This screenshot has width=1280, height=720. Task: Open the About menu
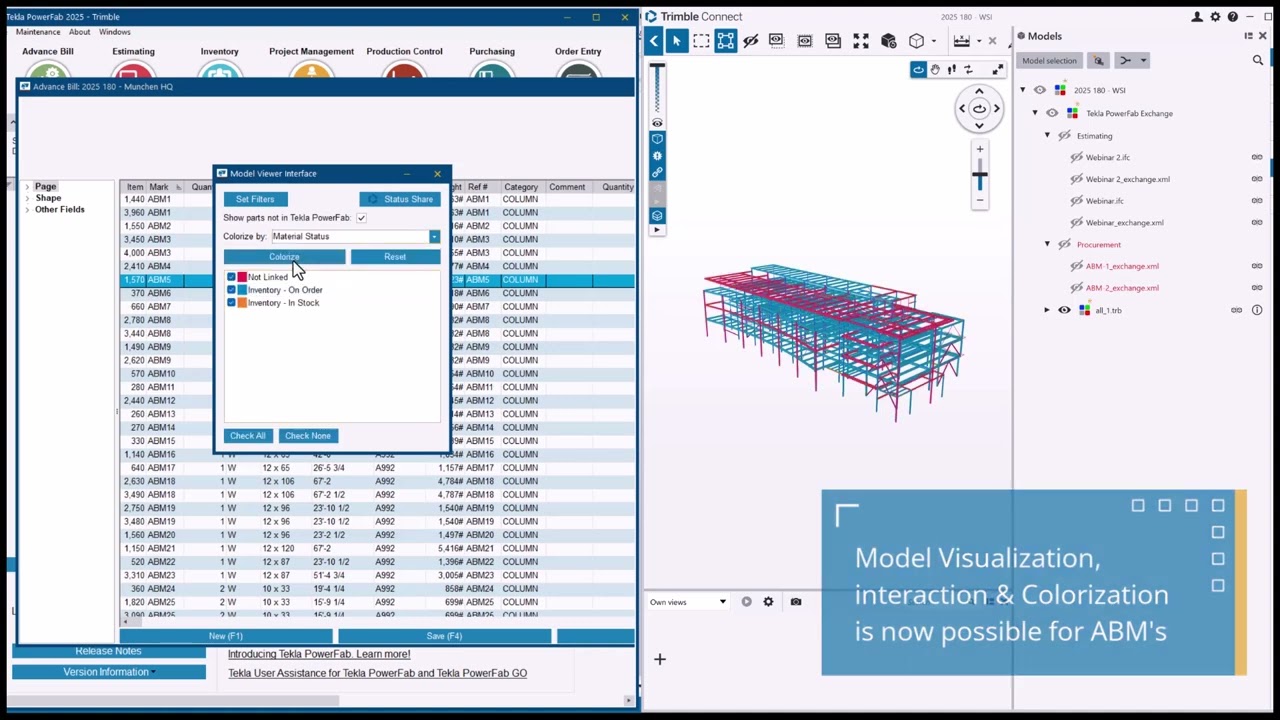point(79,32)
